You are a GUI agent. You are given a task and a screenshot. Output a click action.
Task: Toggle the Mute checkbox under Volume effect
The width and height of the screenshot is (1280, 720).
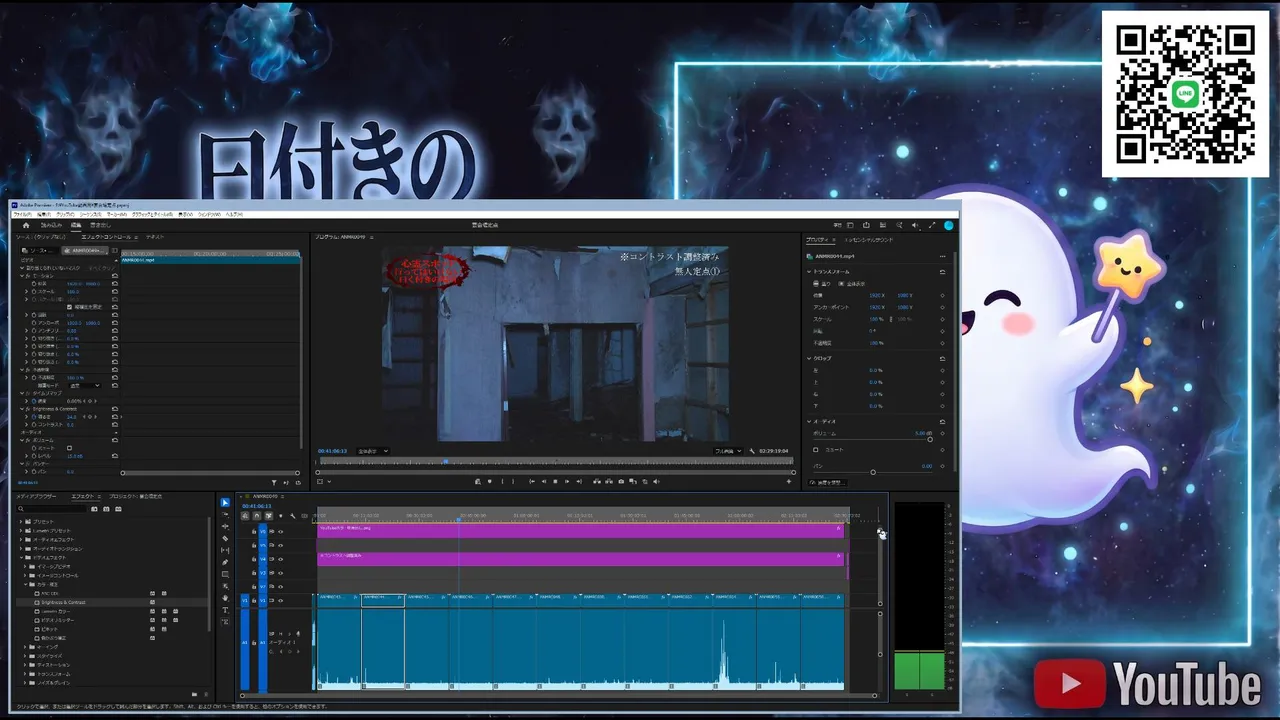tap(69, 448)
